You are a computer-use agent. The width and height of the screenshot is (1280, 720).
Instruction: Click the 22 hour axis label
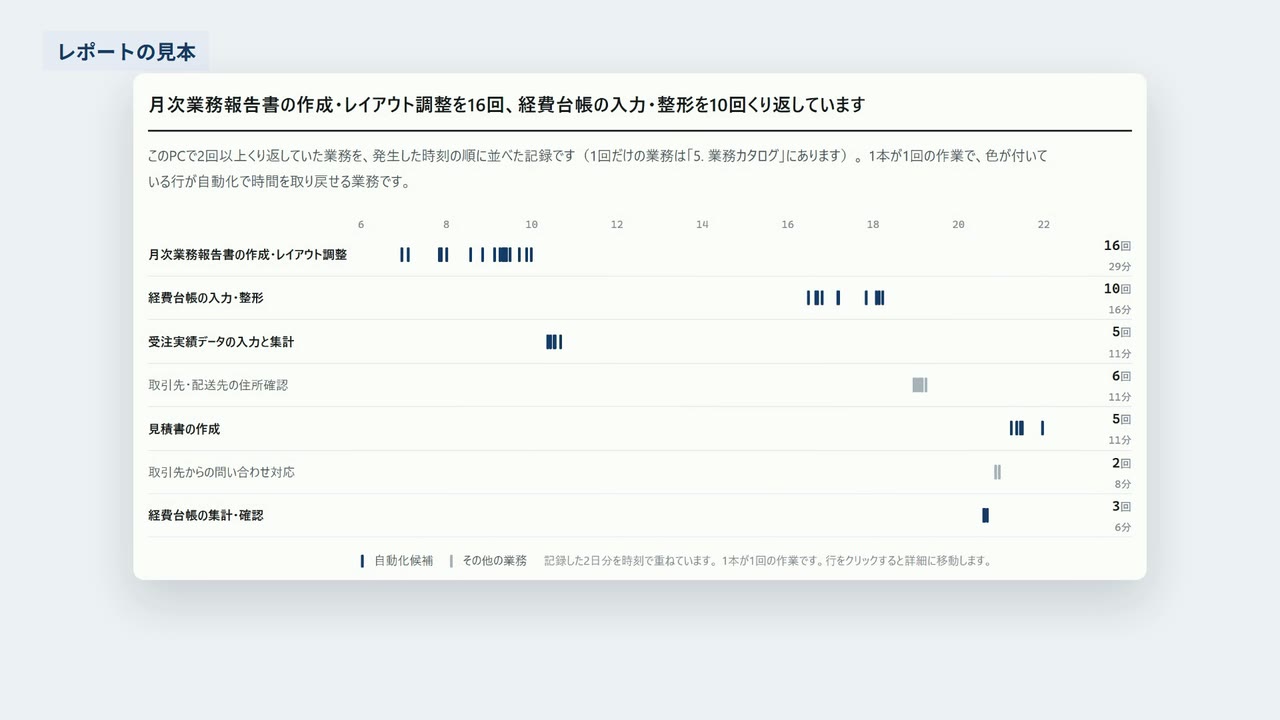1044,224
